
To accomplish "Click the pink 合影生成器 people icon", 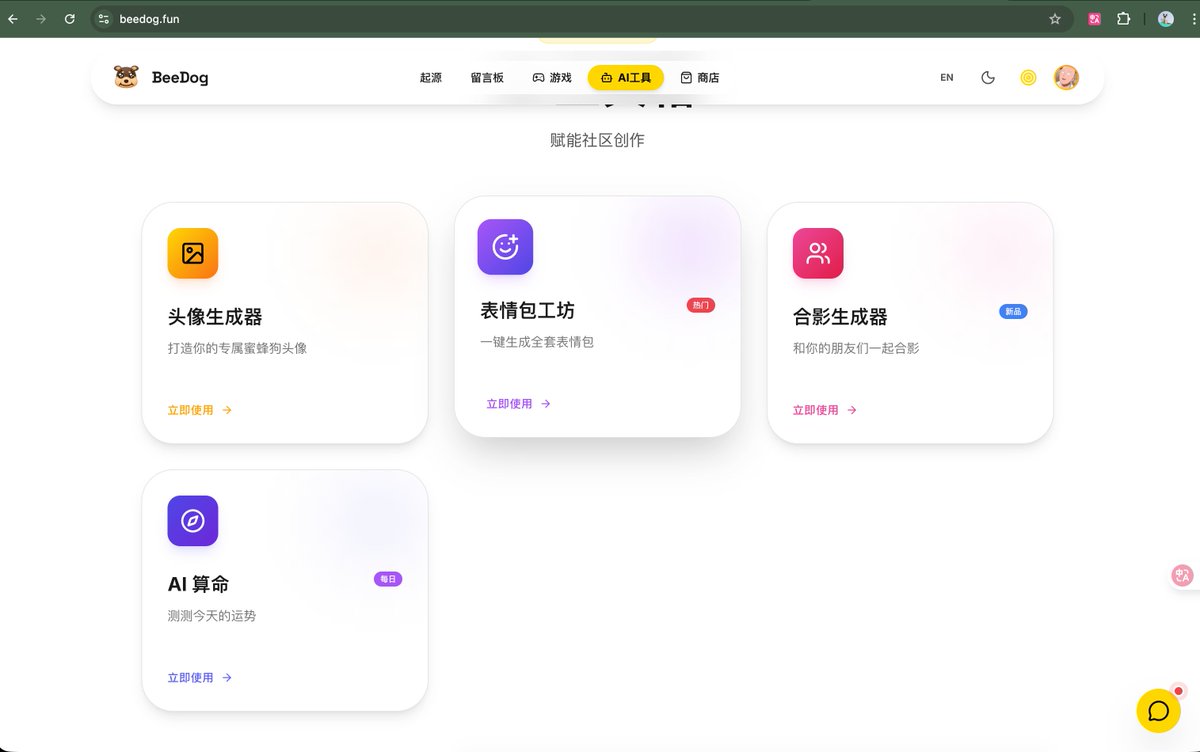I will pos(818,253).
